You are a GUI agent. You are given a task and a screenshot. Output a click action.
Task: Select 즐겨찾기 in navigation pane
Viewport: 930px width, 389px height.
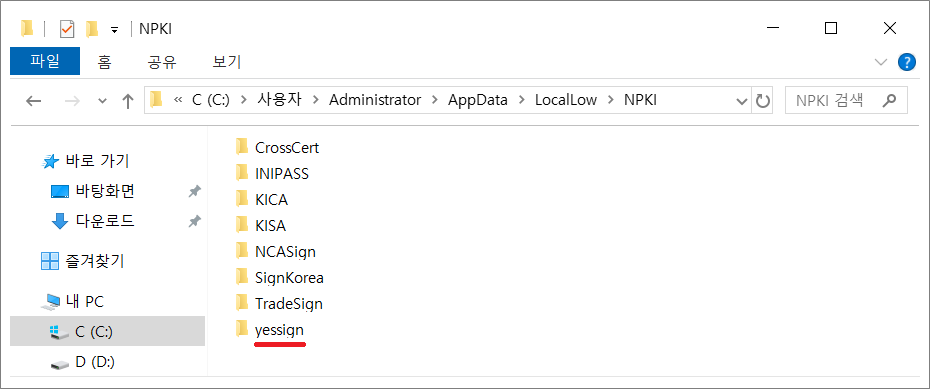(x=82, y=260)
